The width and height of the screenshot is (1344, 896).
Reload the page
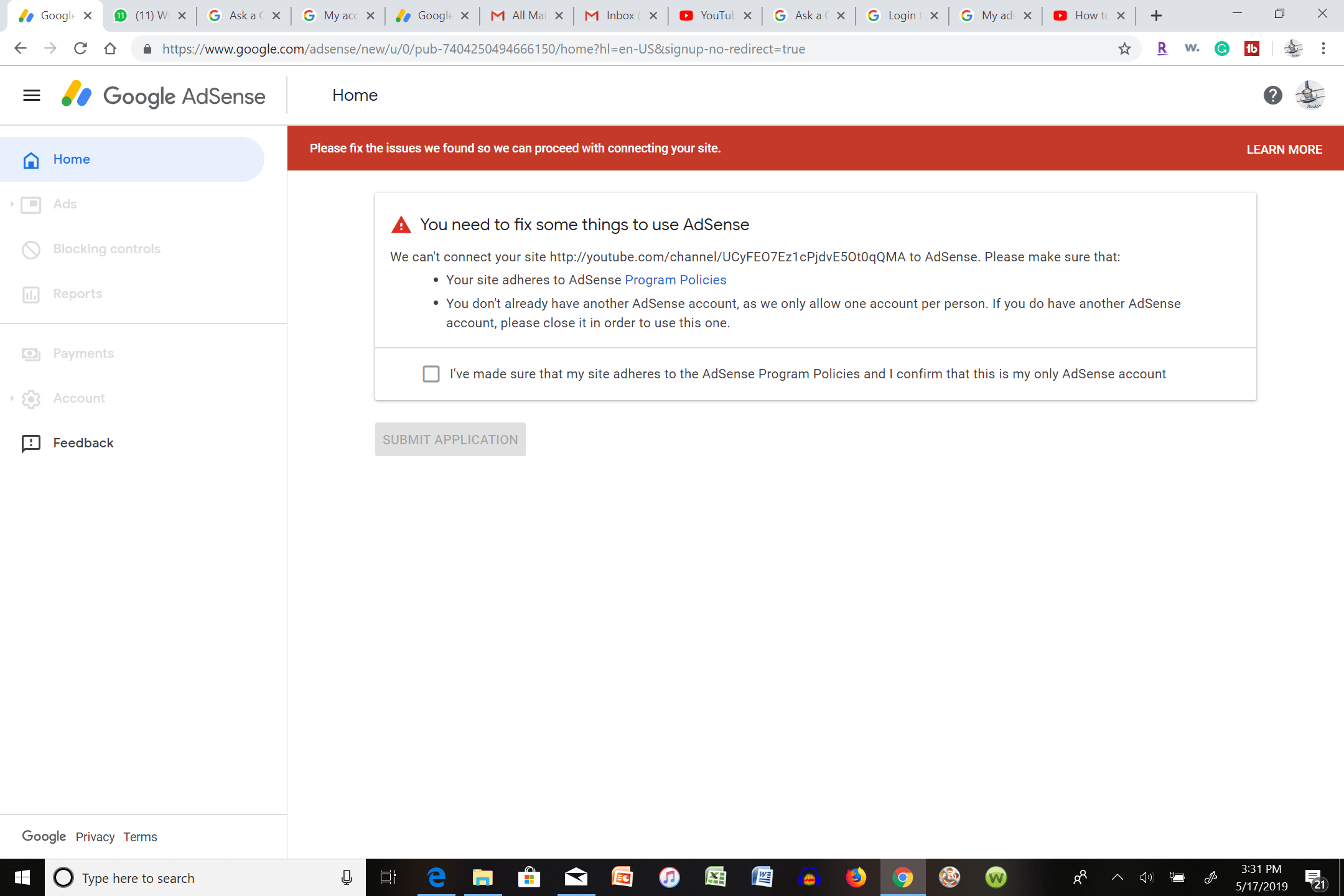(x=80, y=49)
